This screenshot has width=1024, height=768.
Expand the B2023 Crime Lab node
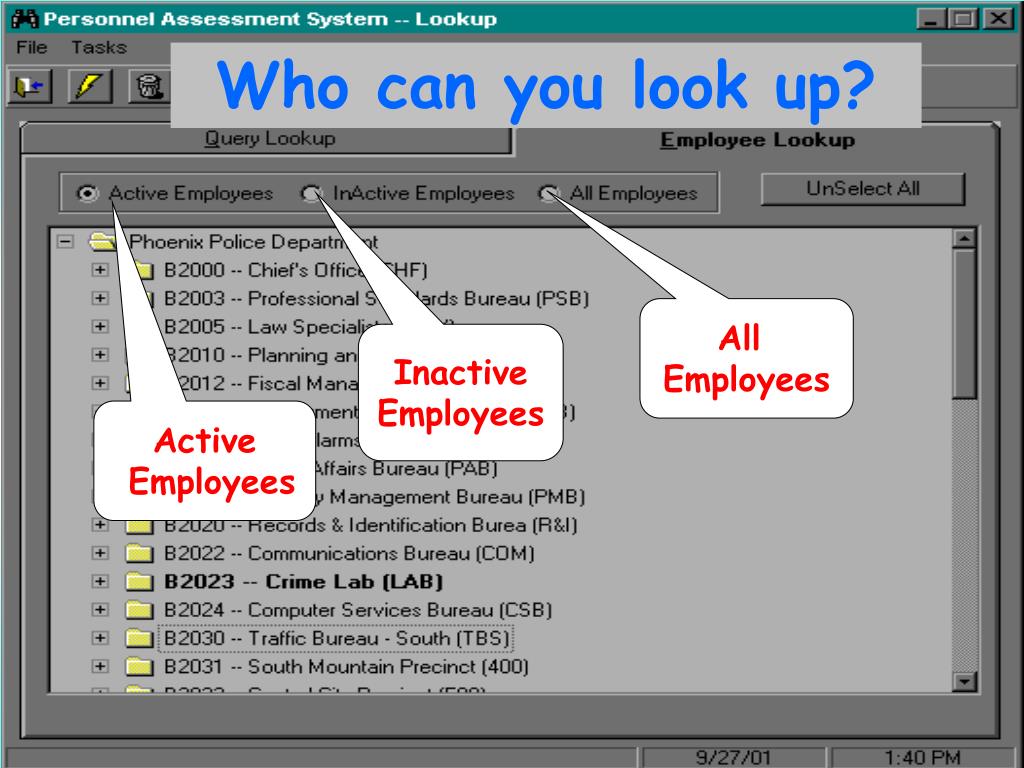100,582
